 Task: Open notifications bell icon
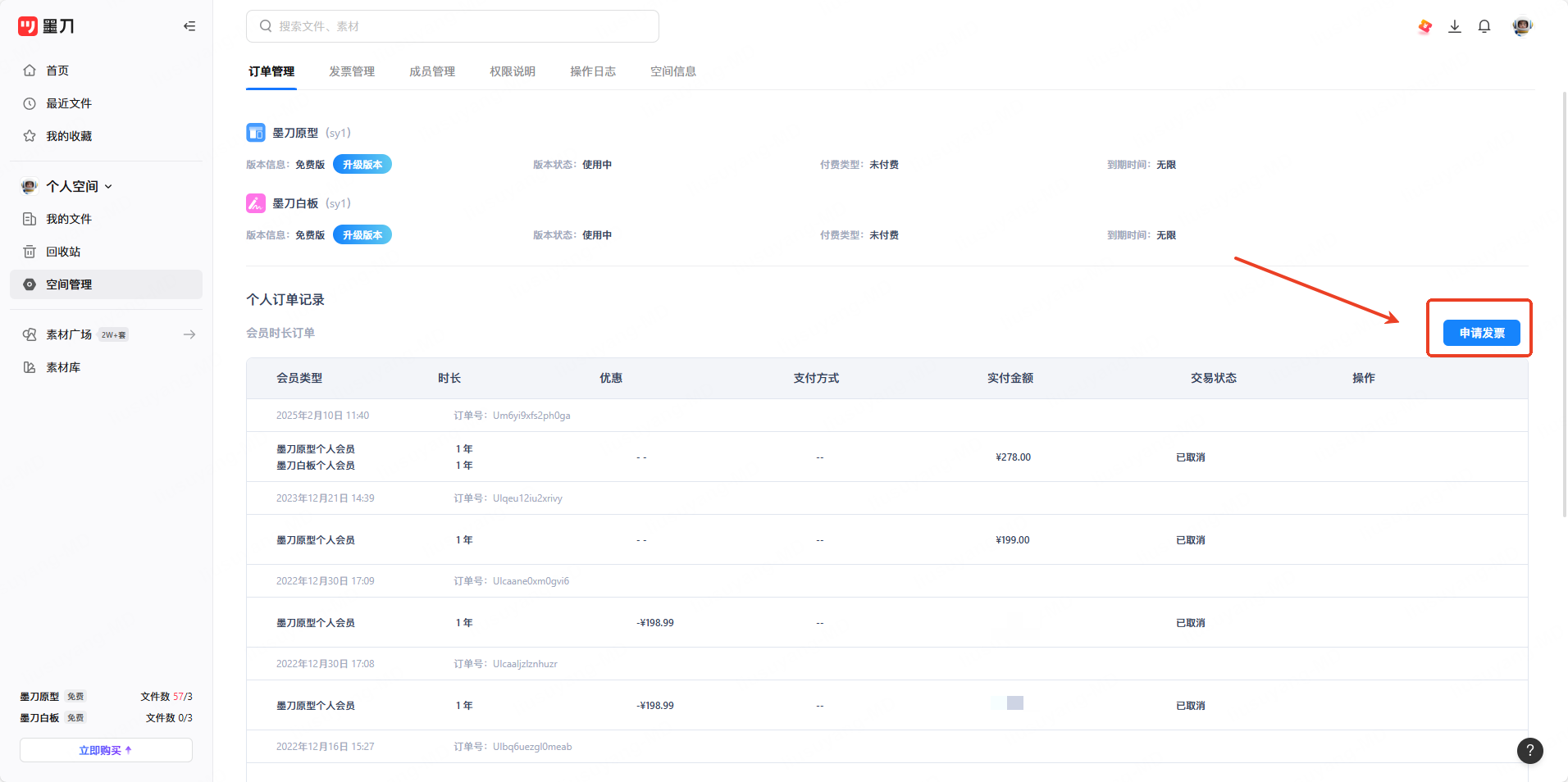tap(1484, 26)
